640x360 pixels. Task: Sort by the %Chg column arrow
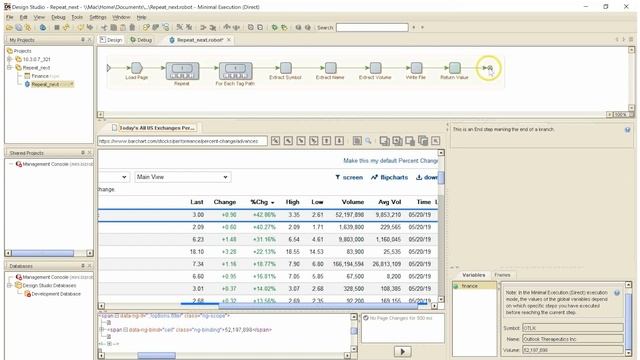tap(273, 202)
